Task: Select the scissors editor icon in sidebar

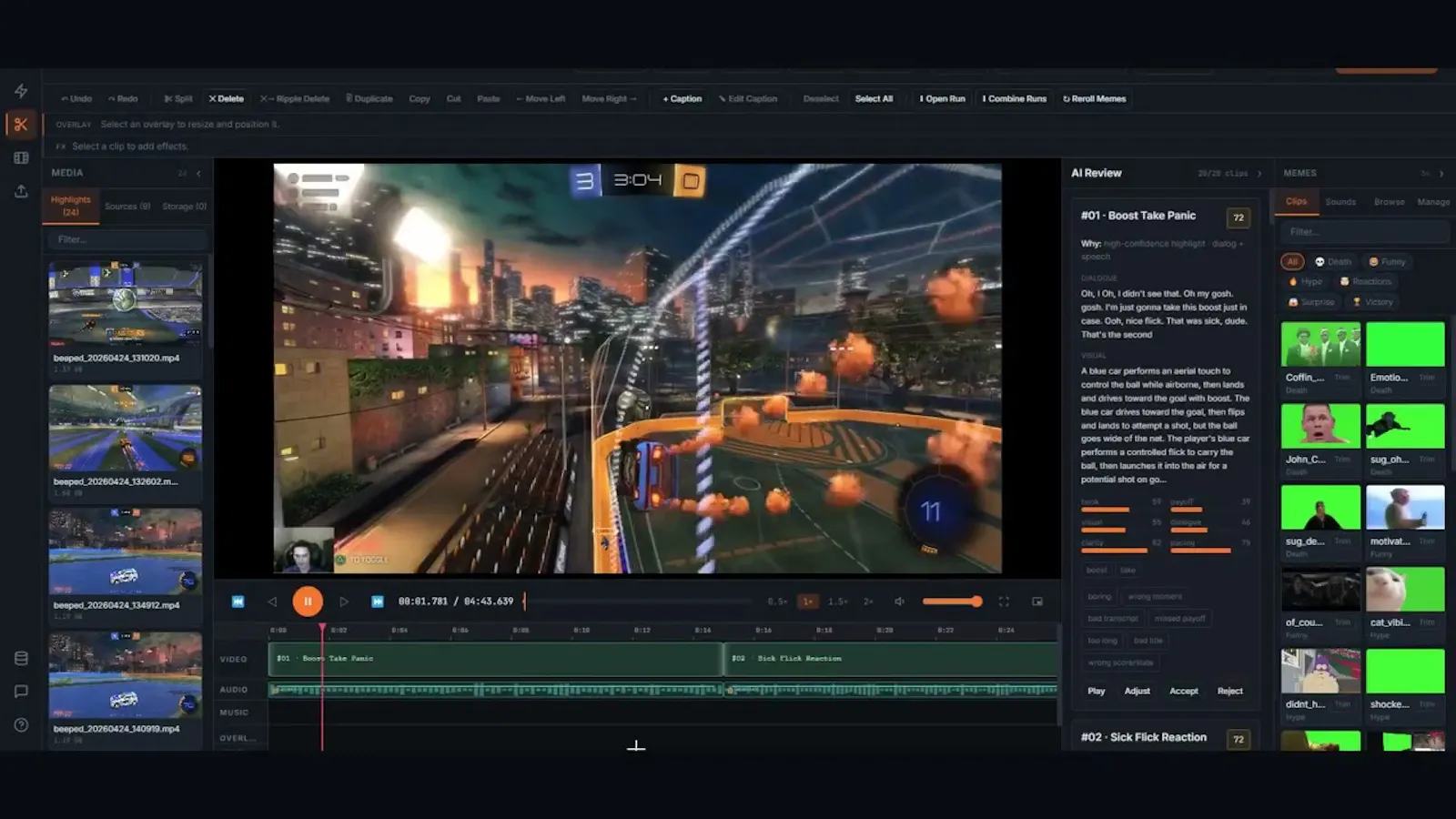Action: 21,124
